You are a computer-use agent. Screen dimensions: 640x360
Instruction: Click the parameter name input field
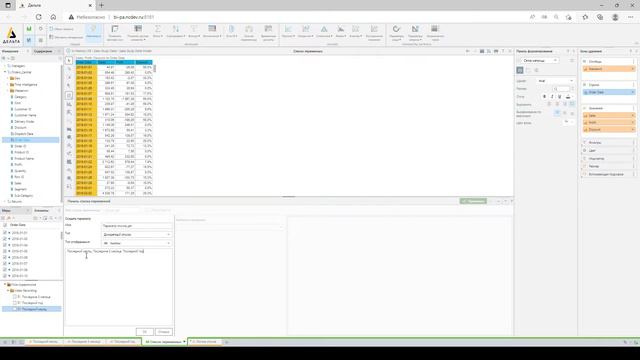(136, 225)
